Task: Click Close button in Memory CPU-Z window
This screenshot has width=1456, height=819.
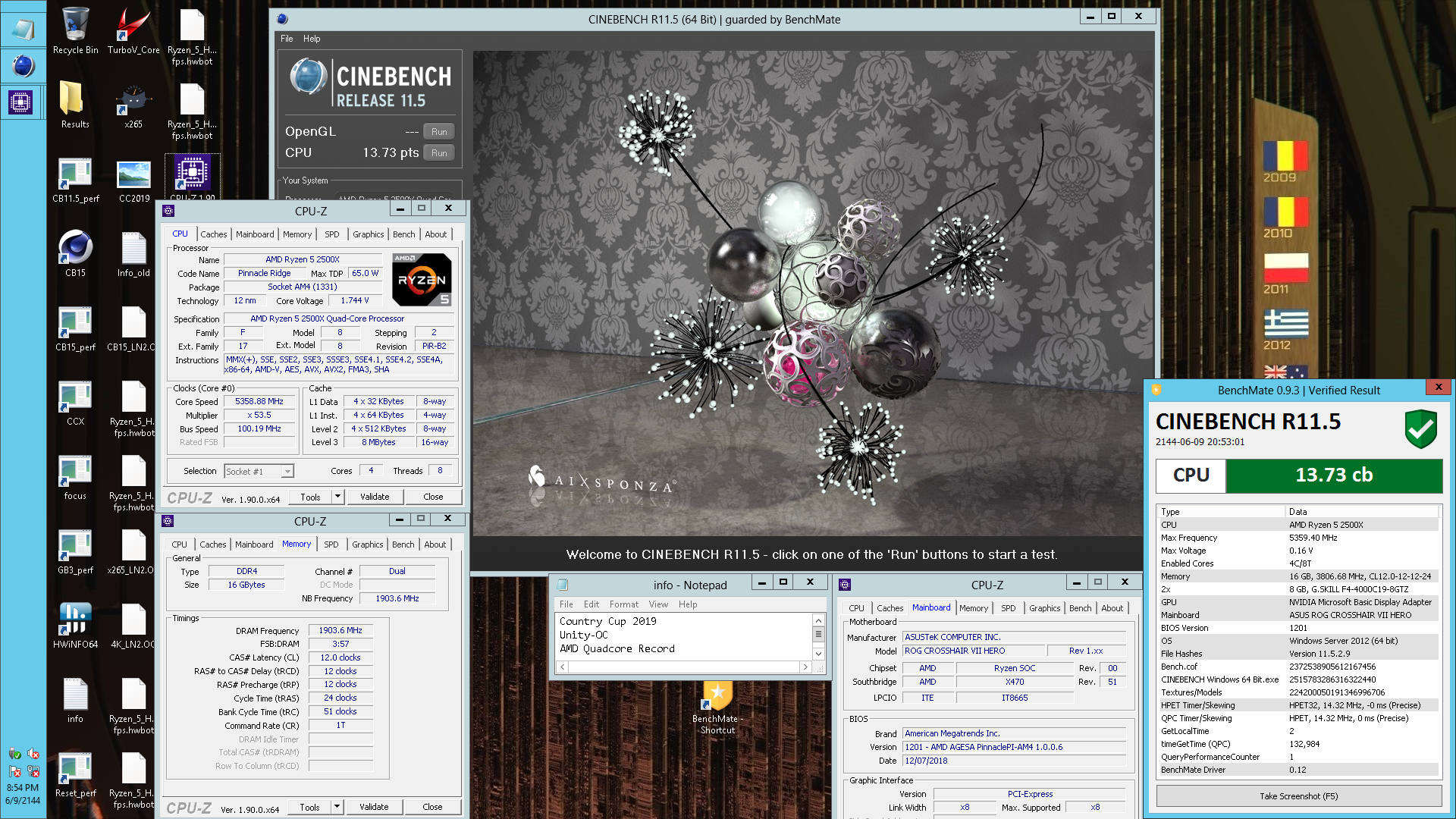Action: pos(432,807)
